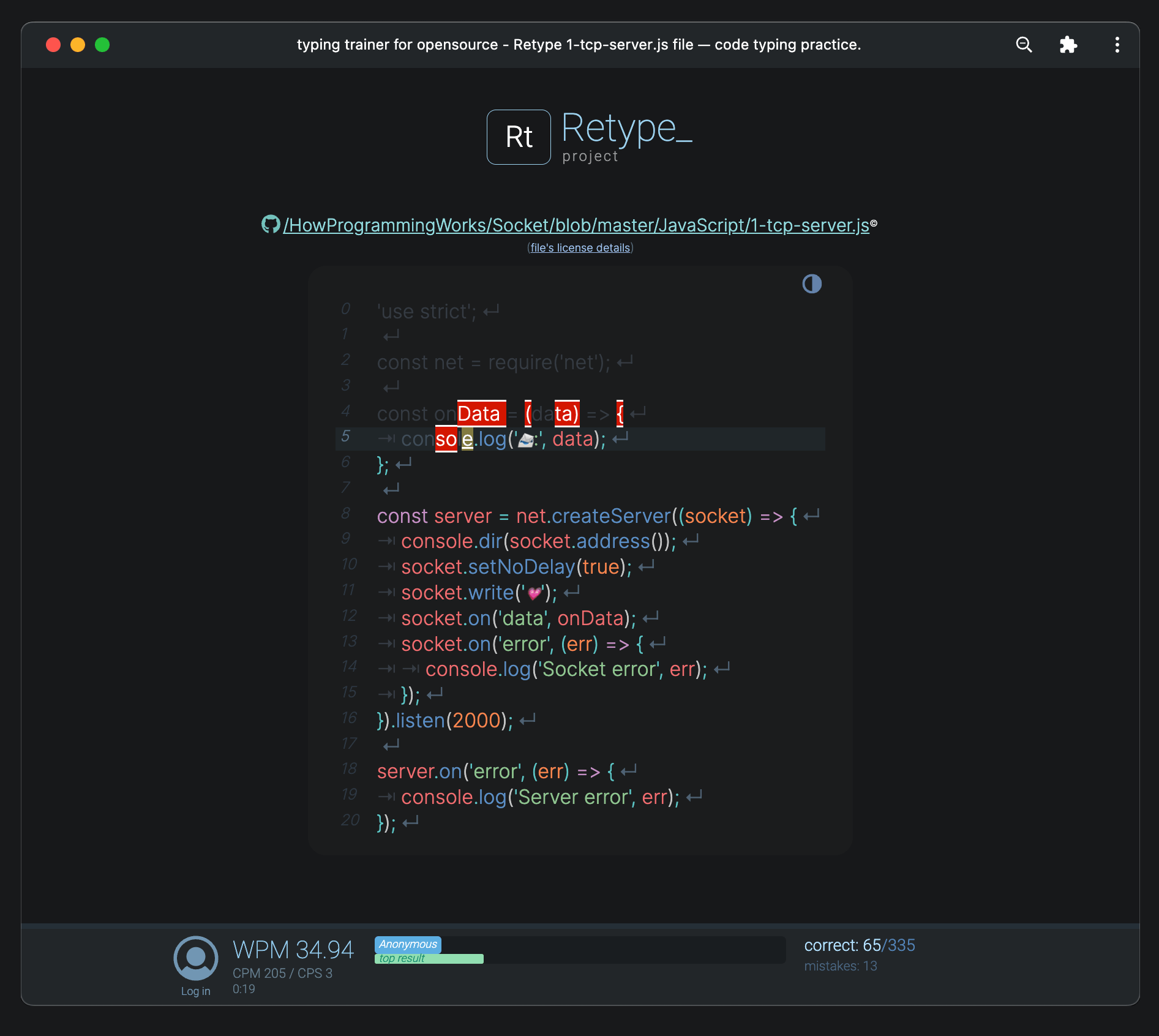The image size is (1159, 1036).
Task: Open the three-dot browser menu
Action: [x=1117, y=45]
